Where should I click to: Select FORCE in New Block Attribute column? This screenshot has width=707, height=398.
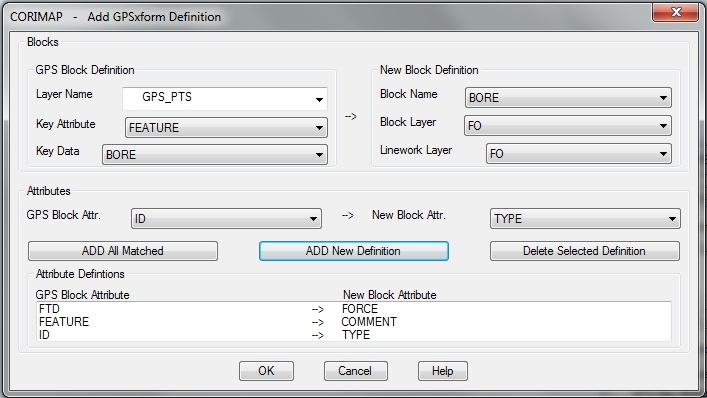click(359, 309)
